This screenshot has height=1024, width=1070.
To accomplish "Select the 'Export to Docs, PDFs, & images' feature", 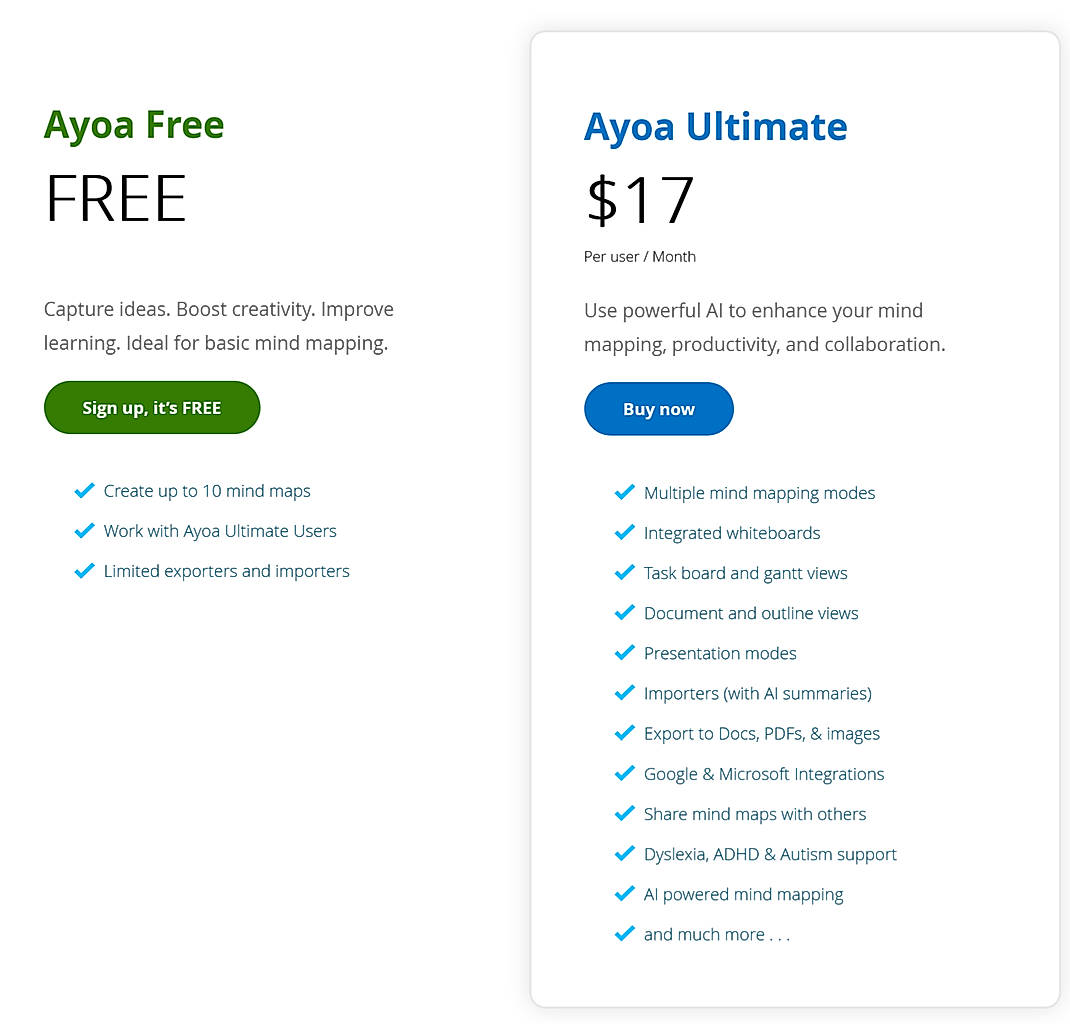I will tap(762, 733).
